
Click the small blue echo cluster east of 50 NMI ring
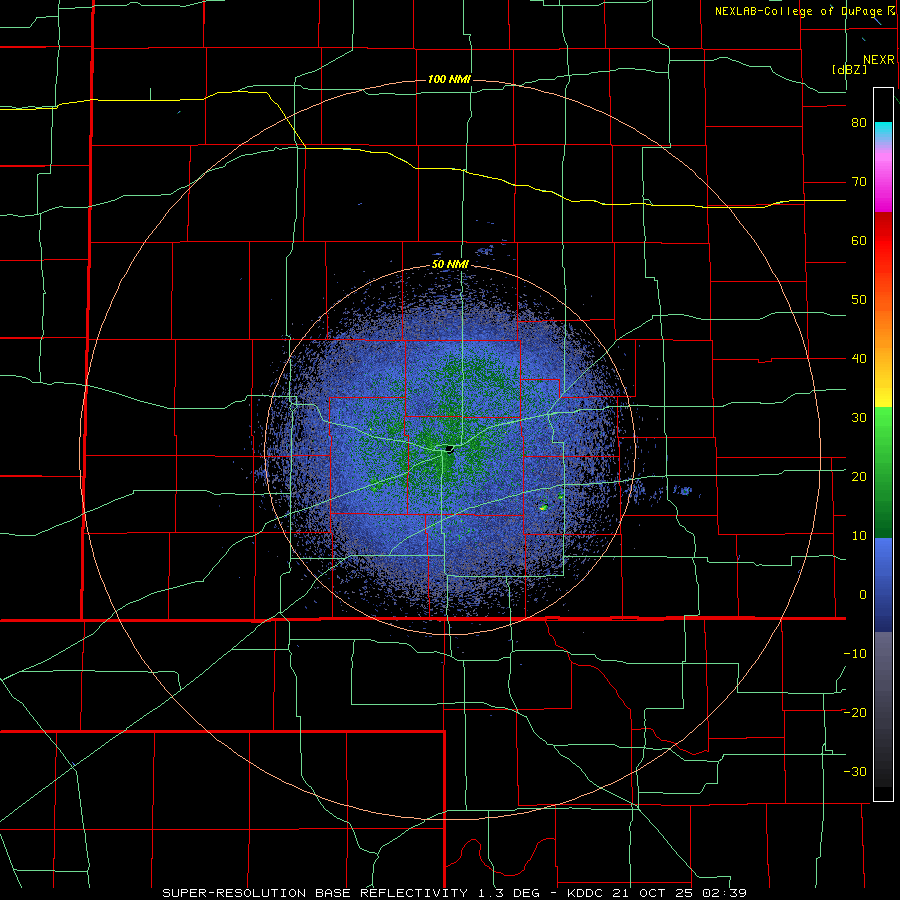[683, 491]
